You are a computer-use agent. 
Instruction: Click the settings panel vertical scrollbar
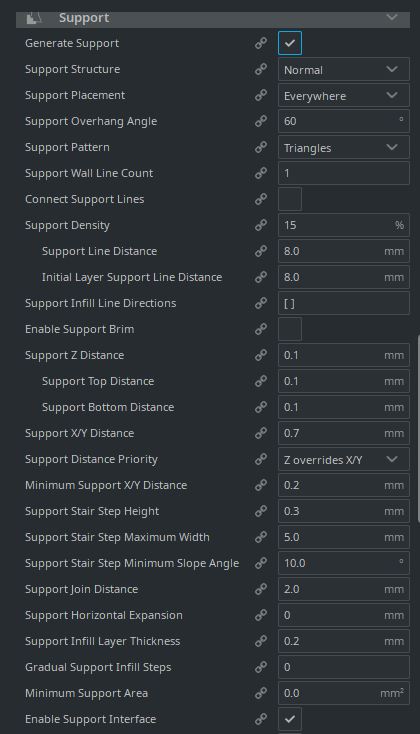[x=418, y=428]
